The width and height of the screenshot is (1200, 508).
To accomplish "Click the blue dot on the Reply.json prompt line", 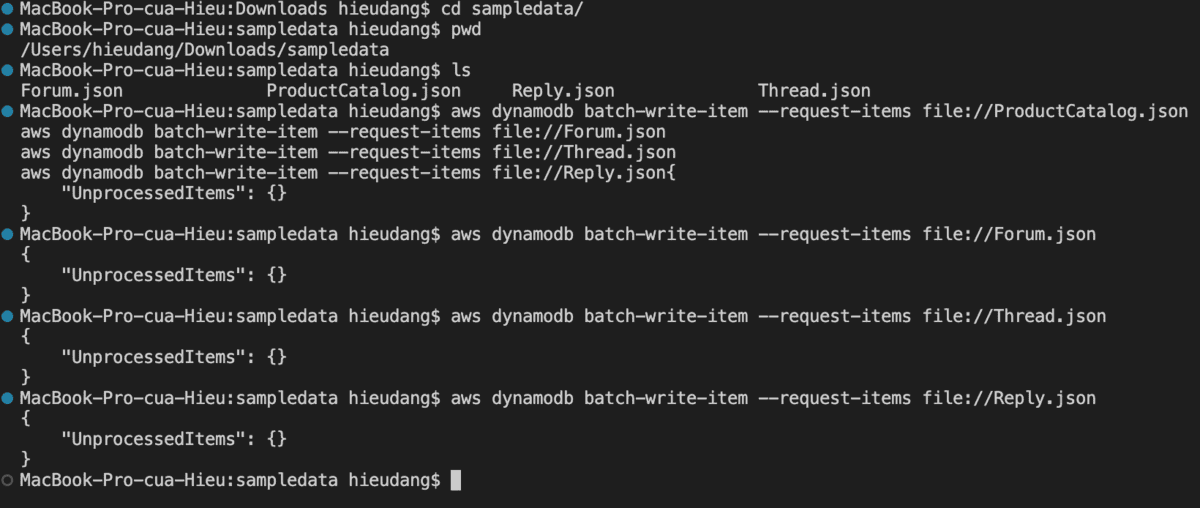I will [8, 398].
